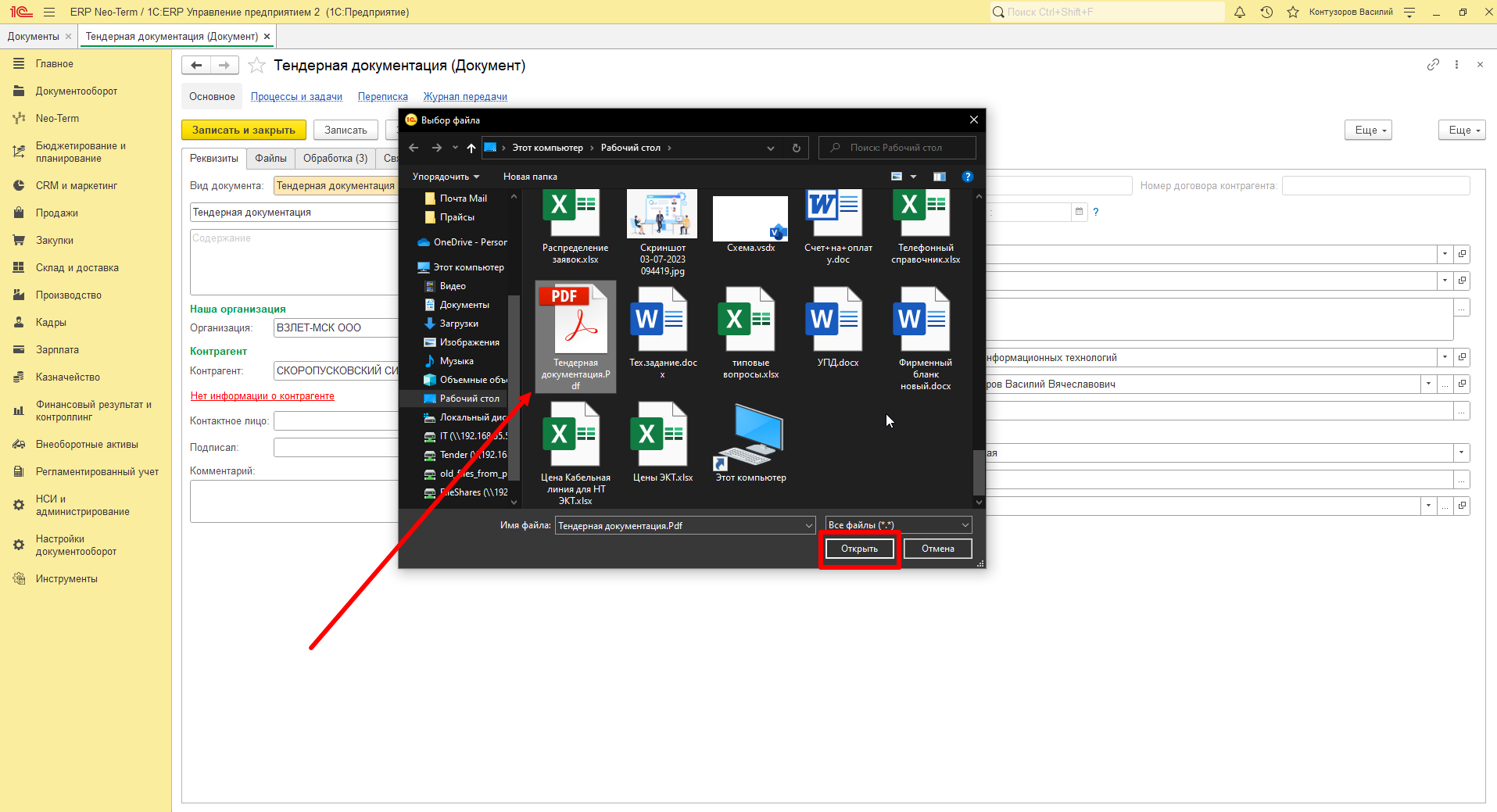Open Журнал передачи link

pos(465,97)
